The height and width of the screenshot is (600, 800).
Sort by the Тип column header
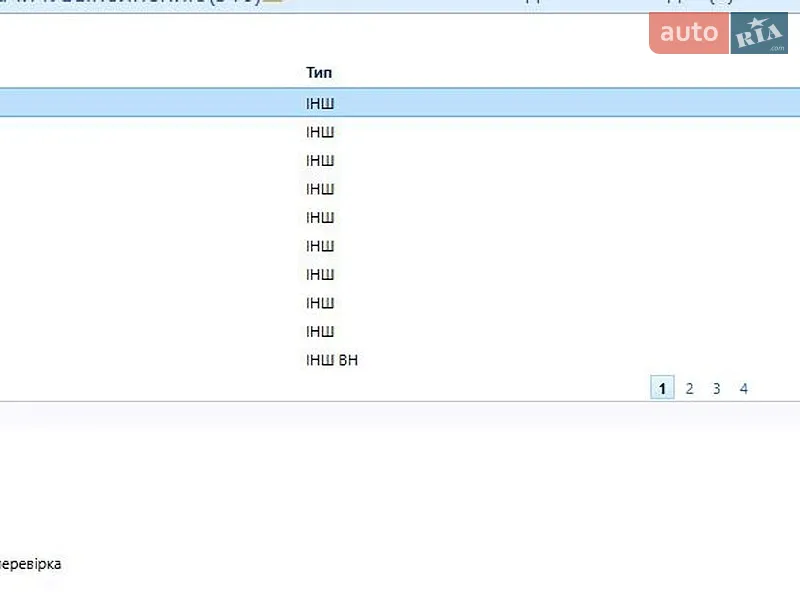click(319, 72)
